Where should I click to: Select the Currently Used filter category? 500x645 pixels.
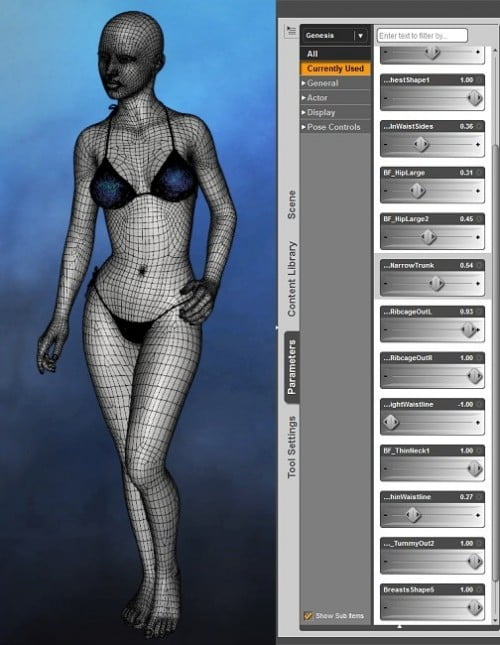coord(336,69)
